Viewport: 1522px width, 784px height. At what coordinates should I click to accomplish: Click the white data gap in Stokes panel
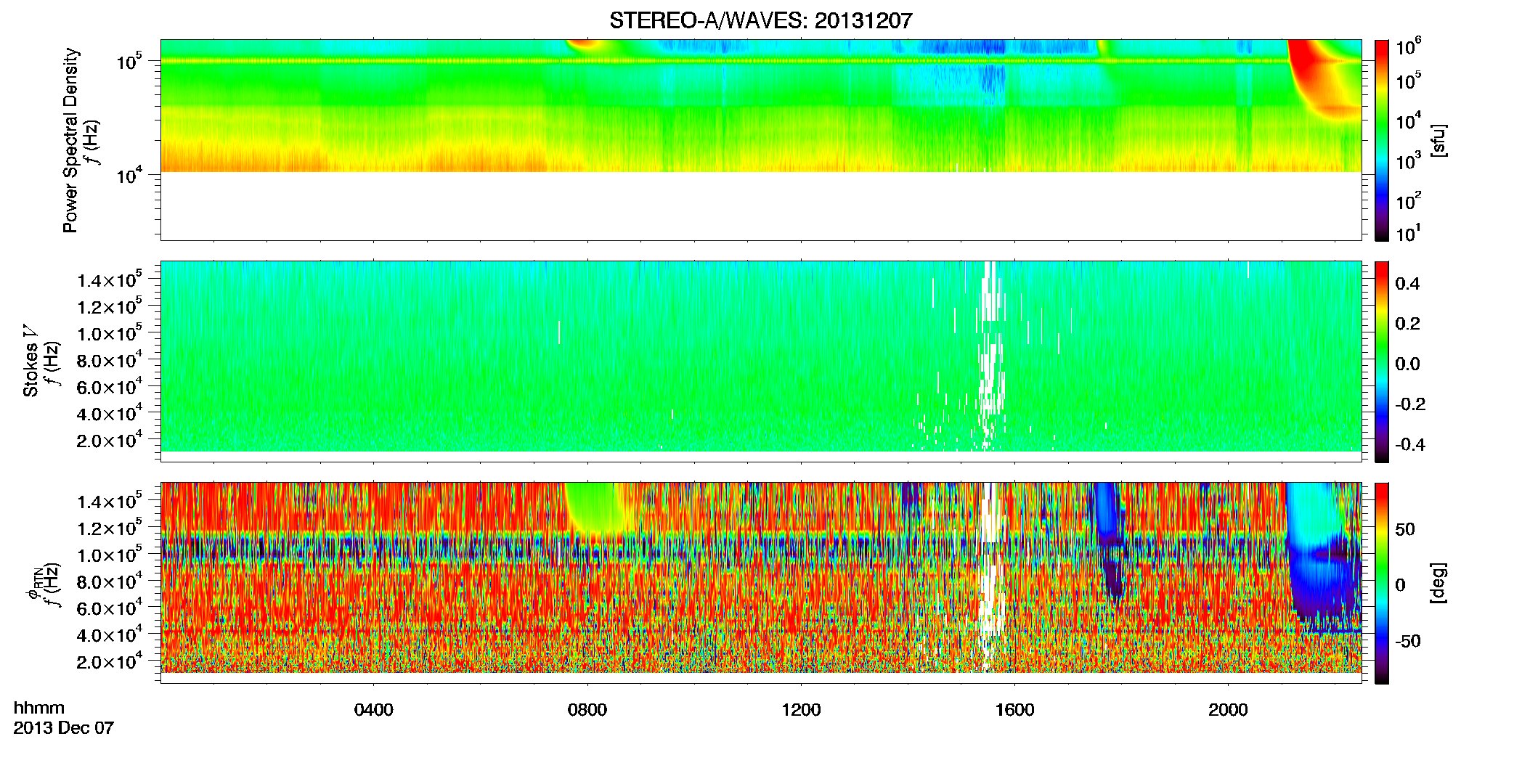coord(991,356)
